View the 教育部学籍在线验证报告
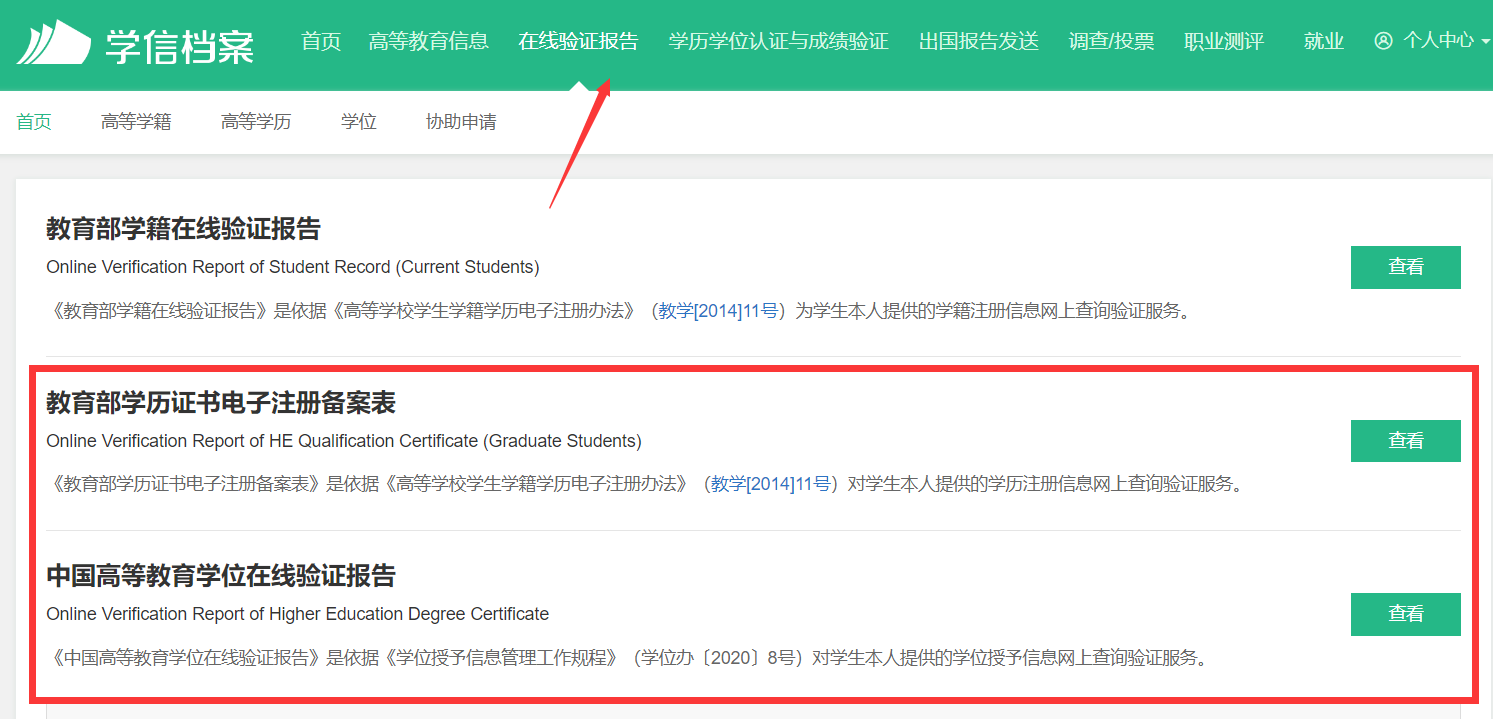Viewport: 1493px width, 719px height. point(1405,267)
